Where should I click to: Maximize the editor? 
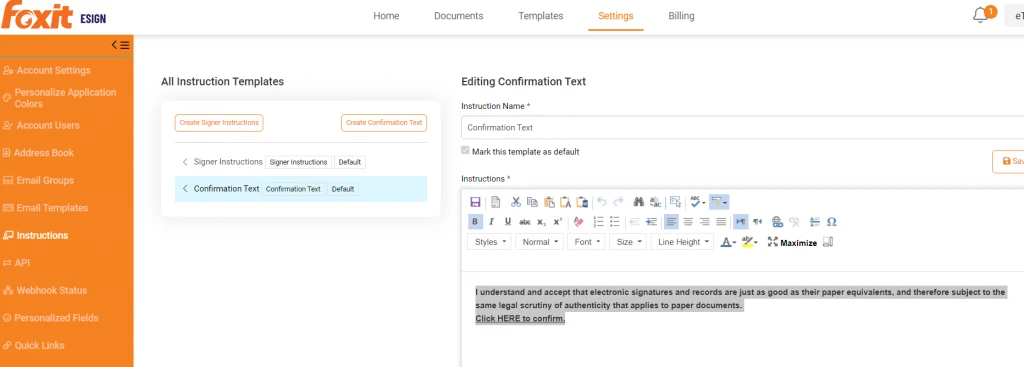pos(792,242)
